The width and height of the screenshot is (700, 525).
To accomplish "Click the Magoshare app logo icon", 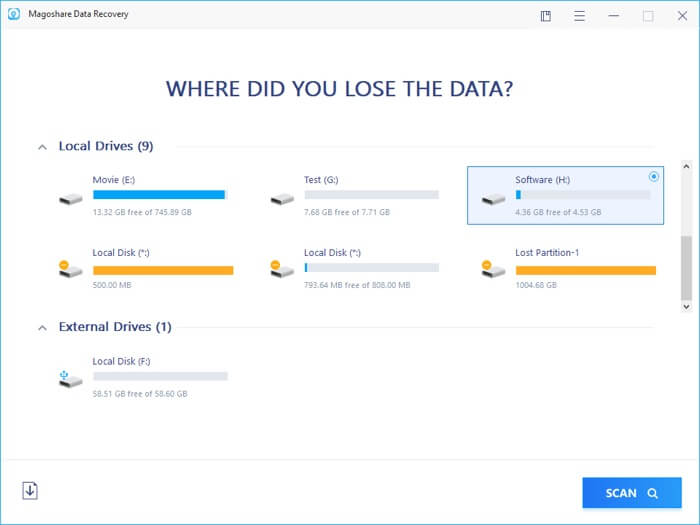I will coord(14,14).
